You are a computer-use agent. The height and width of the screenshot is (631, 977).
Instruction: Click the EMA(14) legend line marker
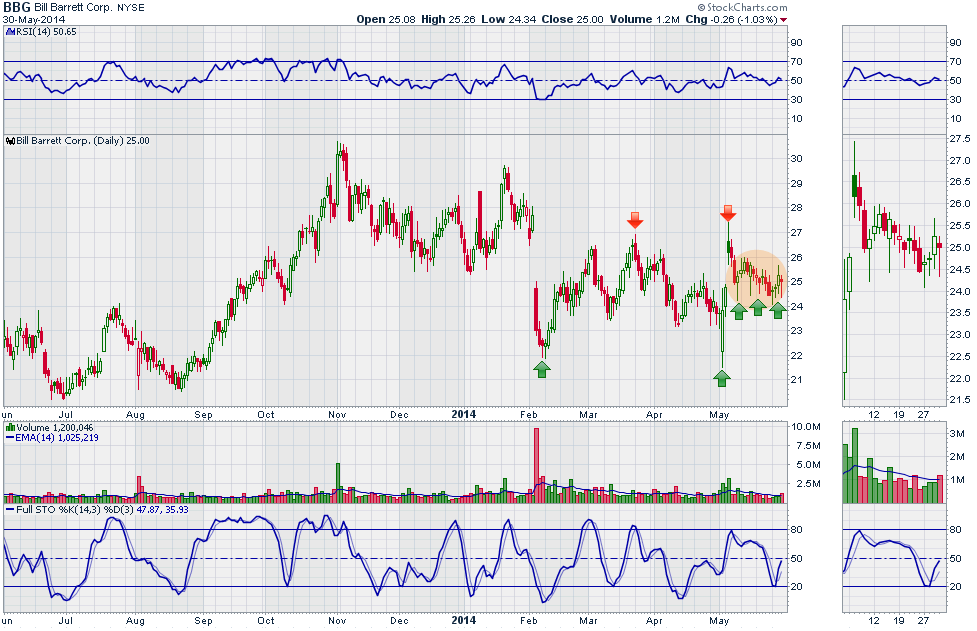10,438
